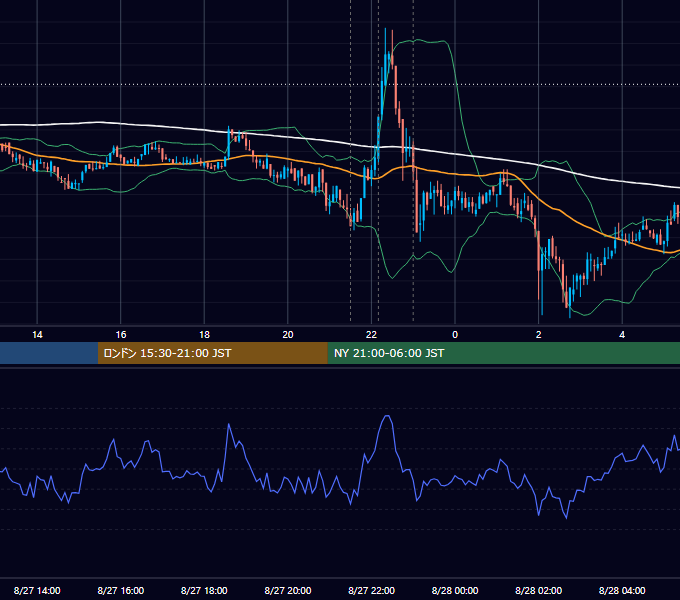Click the '8/27 16:00' indicator axis label
680x600 pixels.
click(121, 590)
